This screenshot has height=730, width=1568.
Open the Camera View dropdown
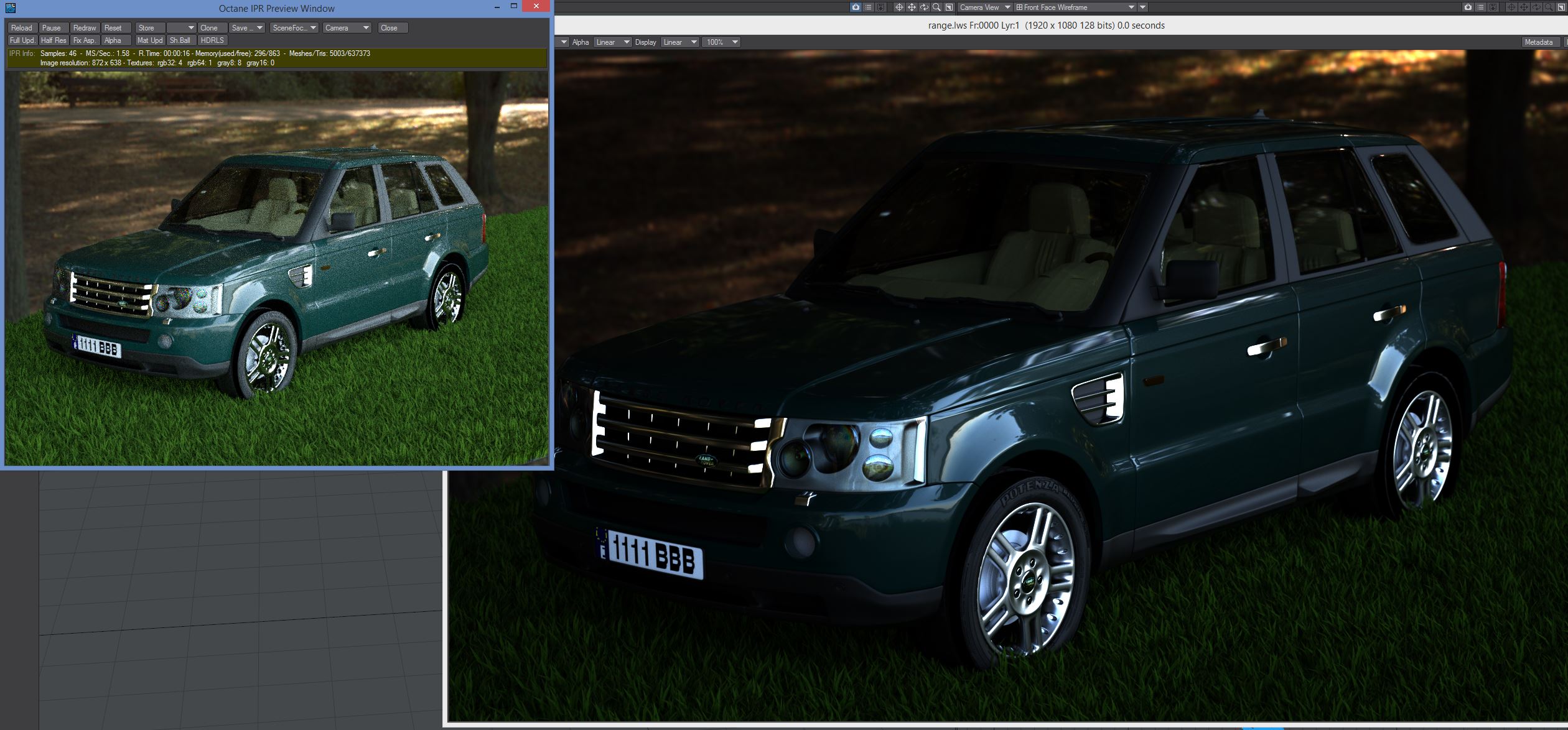[x=985, y=7]
